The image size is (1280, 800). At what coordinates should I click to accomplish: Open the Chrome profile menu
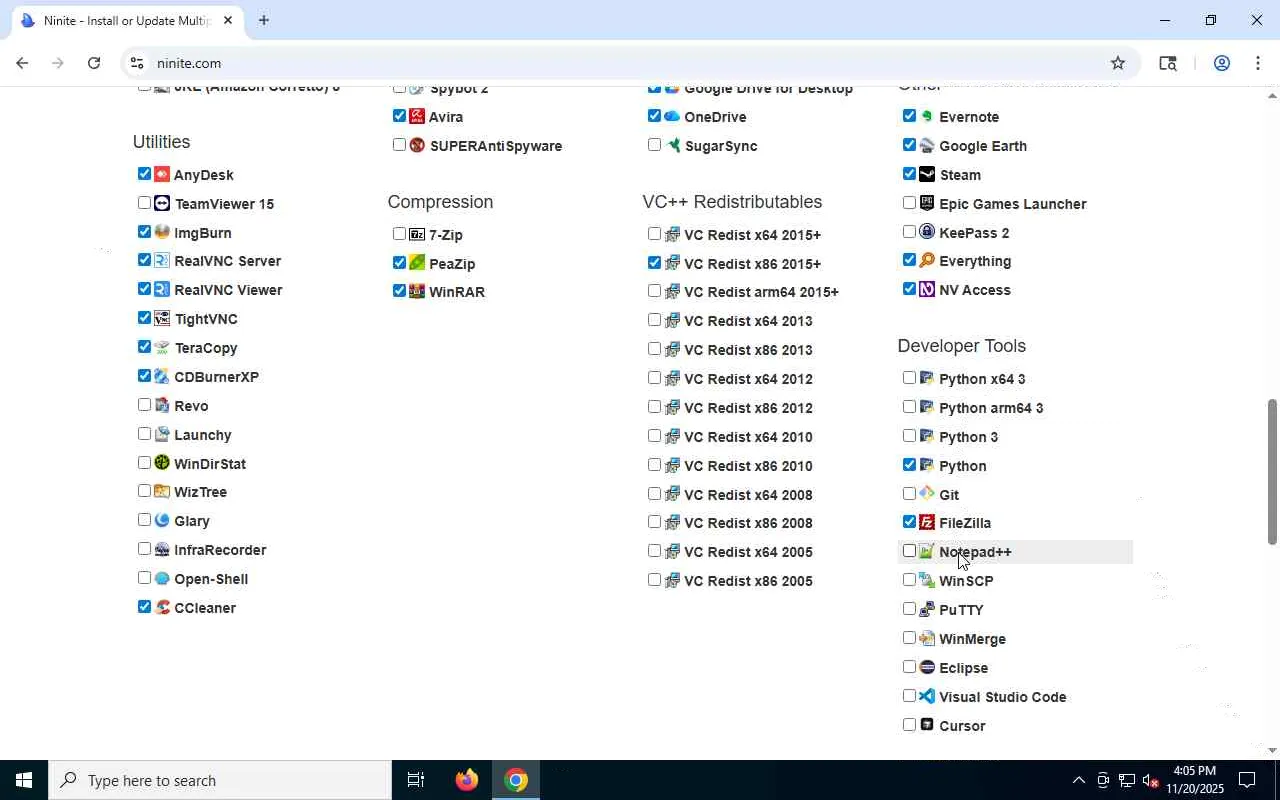coord(1221,63)
